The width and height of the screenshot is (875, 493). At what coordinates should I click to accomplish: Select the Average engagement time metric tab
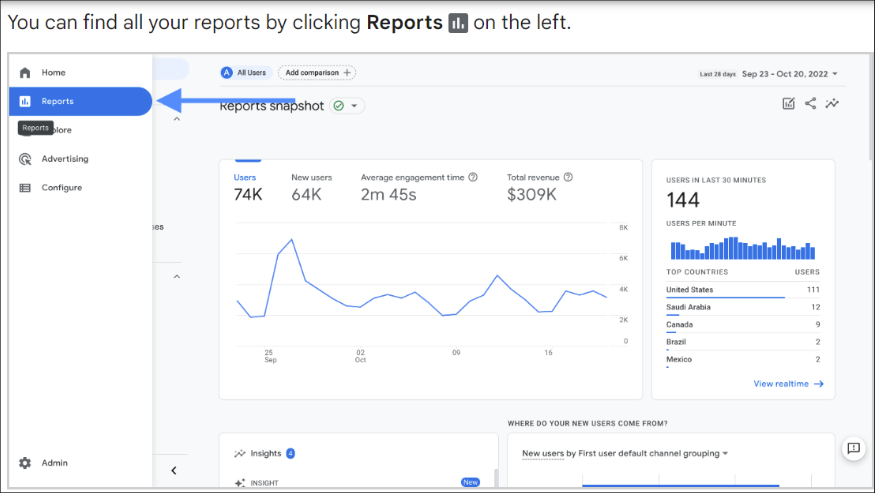coord(419,189)
